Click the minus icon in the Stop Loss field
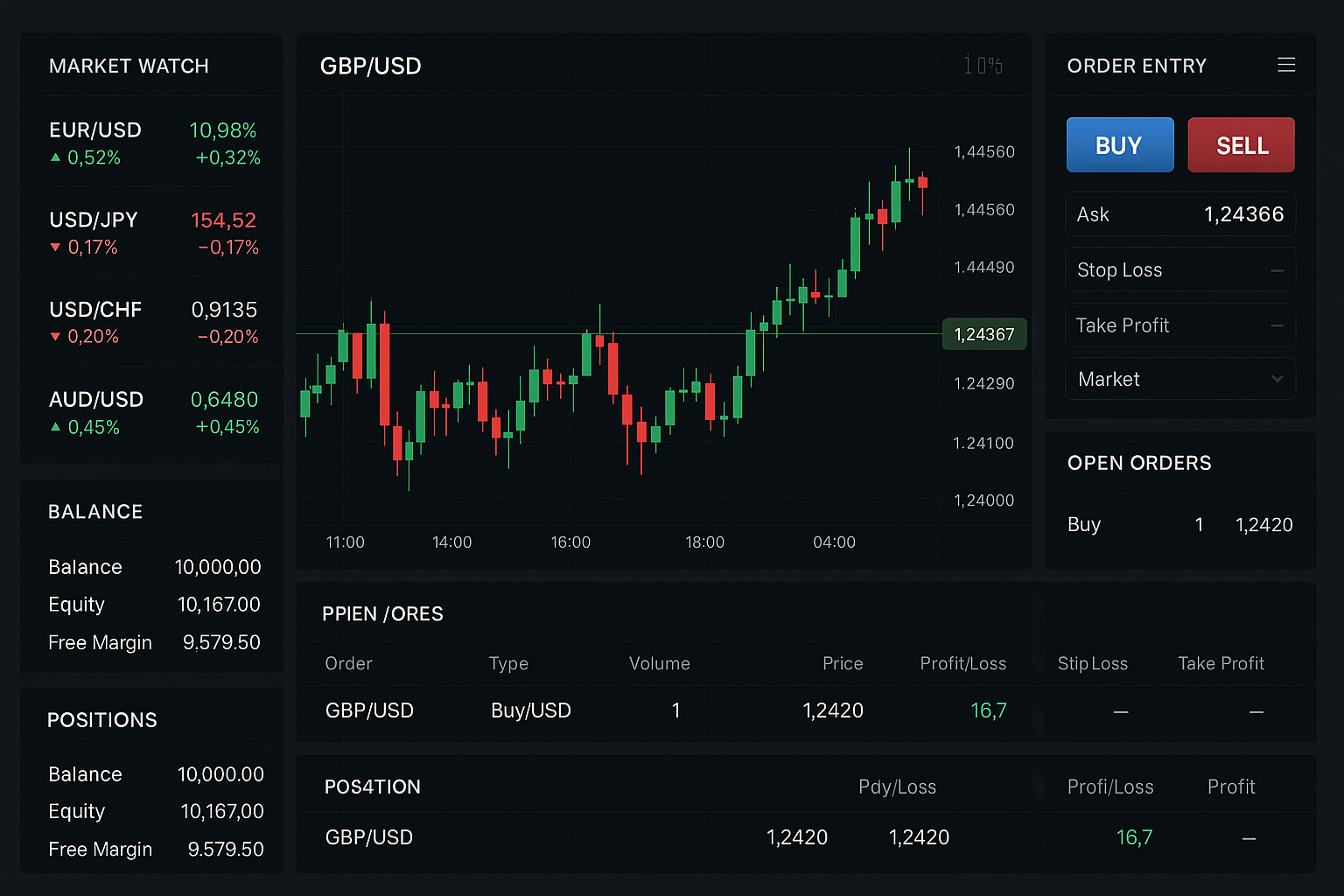1344x896 pixels. (x=1277, y=269)
